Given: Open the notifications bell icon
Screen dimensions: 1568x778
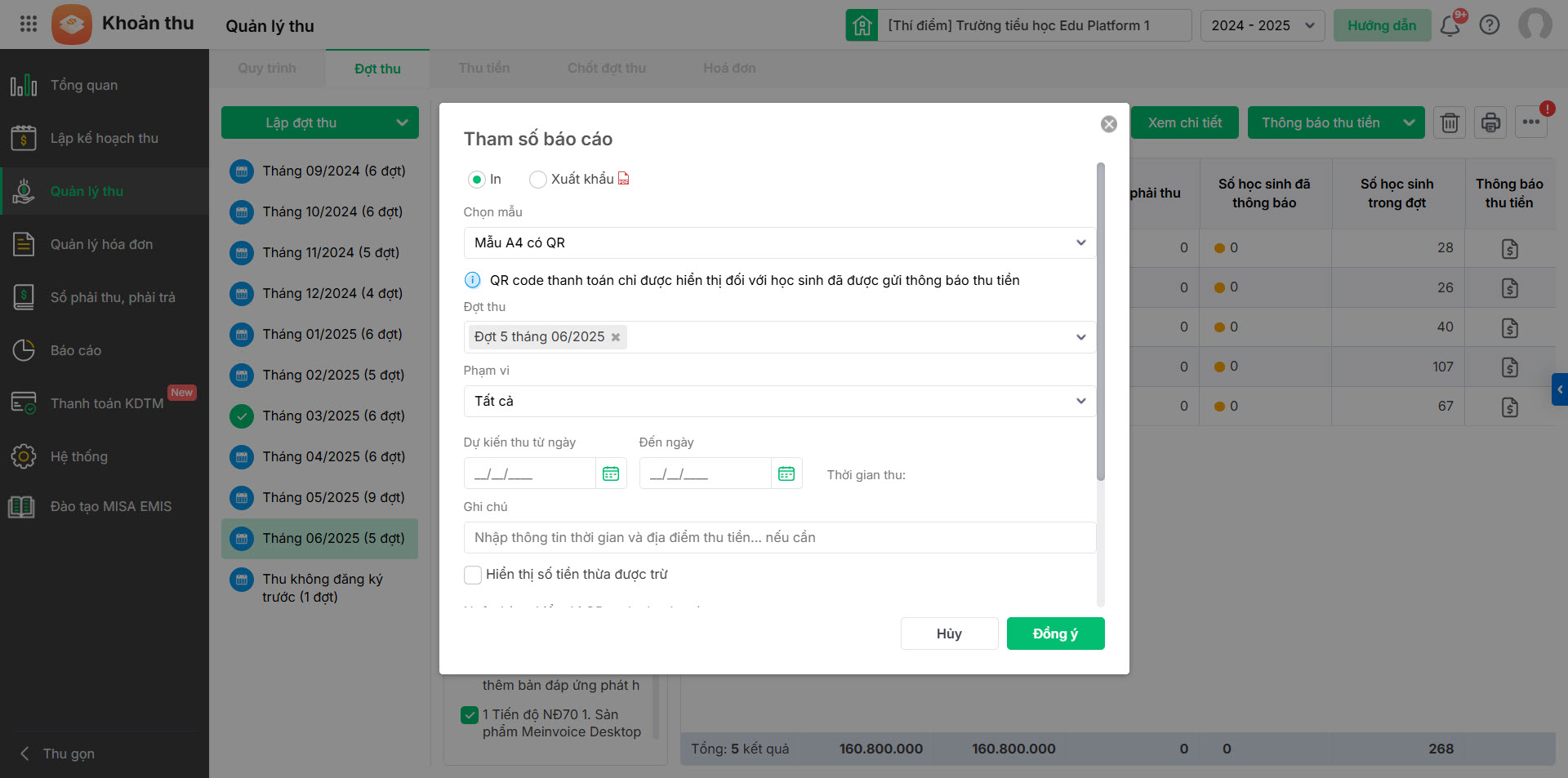Looking at the screenshot, I should (x=1450, y=26).
